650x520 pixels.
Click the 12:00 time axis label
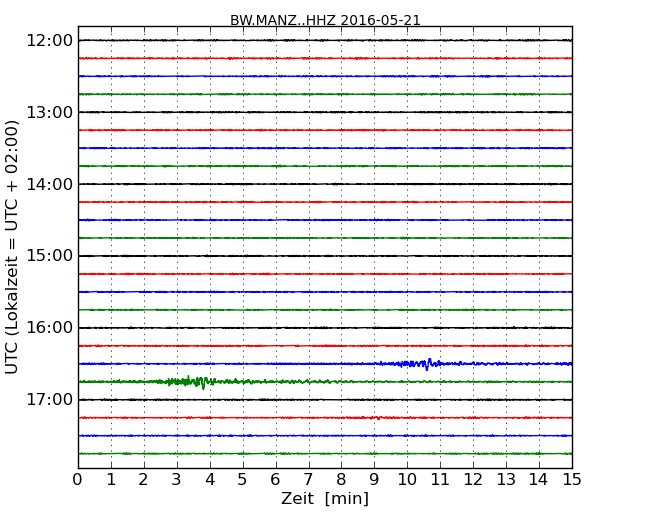49,41
